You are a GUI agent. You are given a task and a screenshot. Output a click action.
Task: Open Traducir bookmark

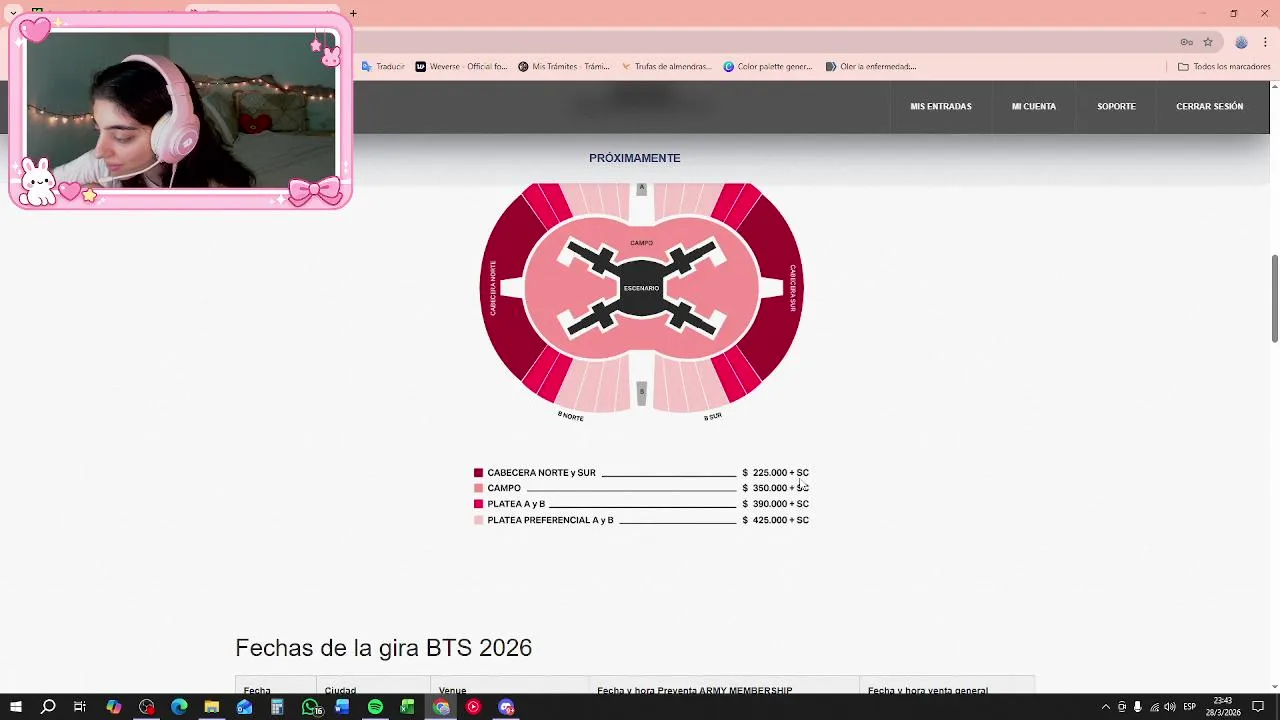point(383,67)
